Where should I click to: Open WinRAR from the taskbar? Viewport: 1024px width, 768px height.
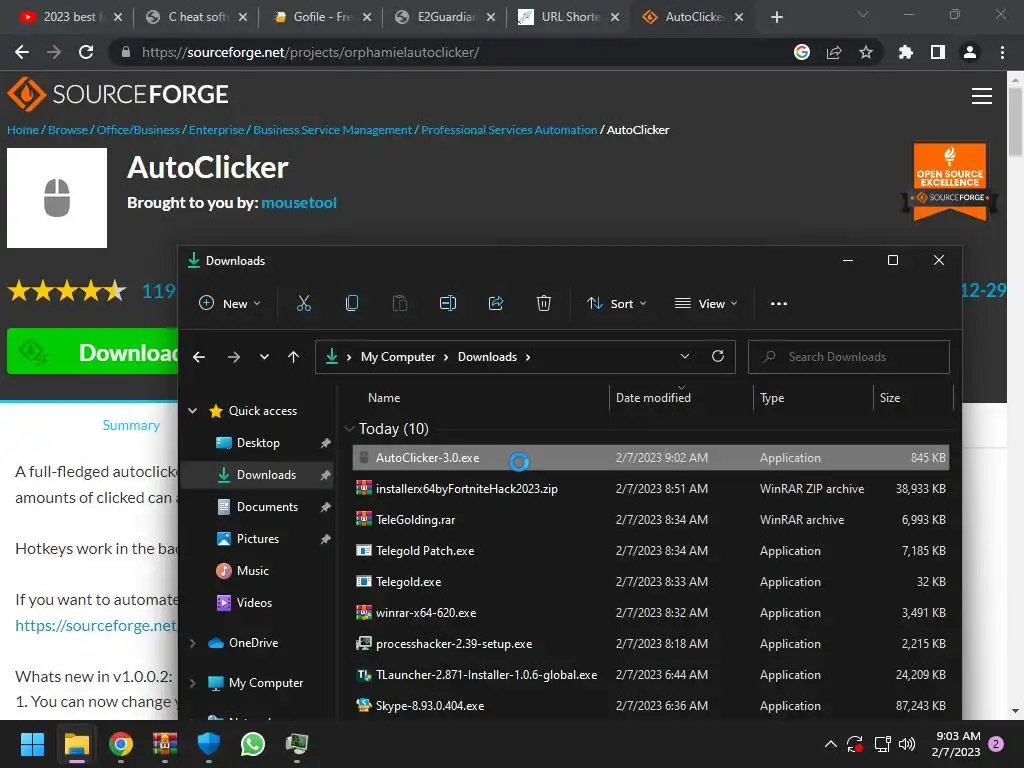(165, 744)
